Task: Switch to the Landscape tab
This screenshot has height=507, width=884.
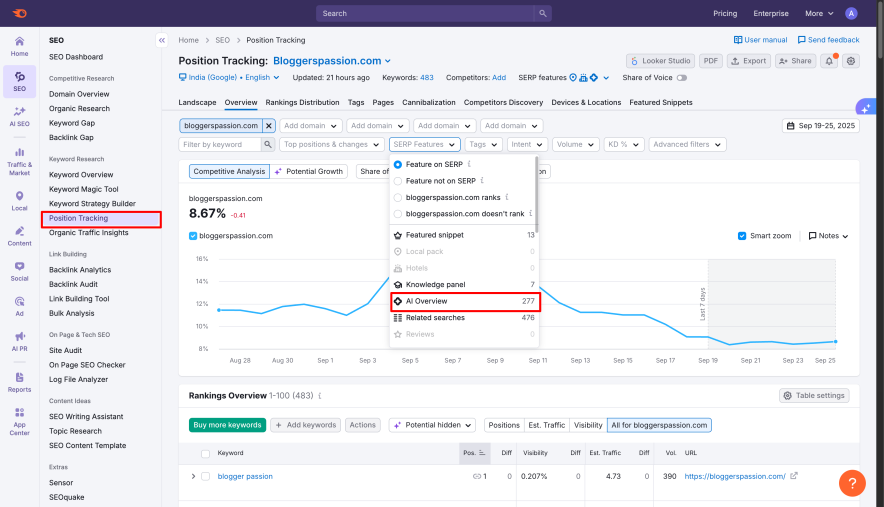Action: (197, 103)
